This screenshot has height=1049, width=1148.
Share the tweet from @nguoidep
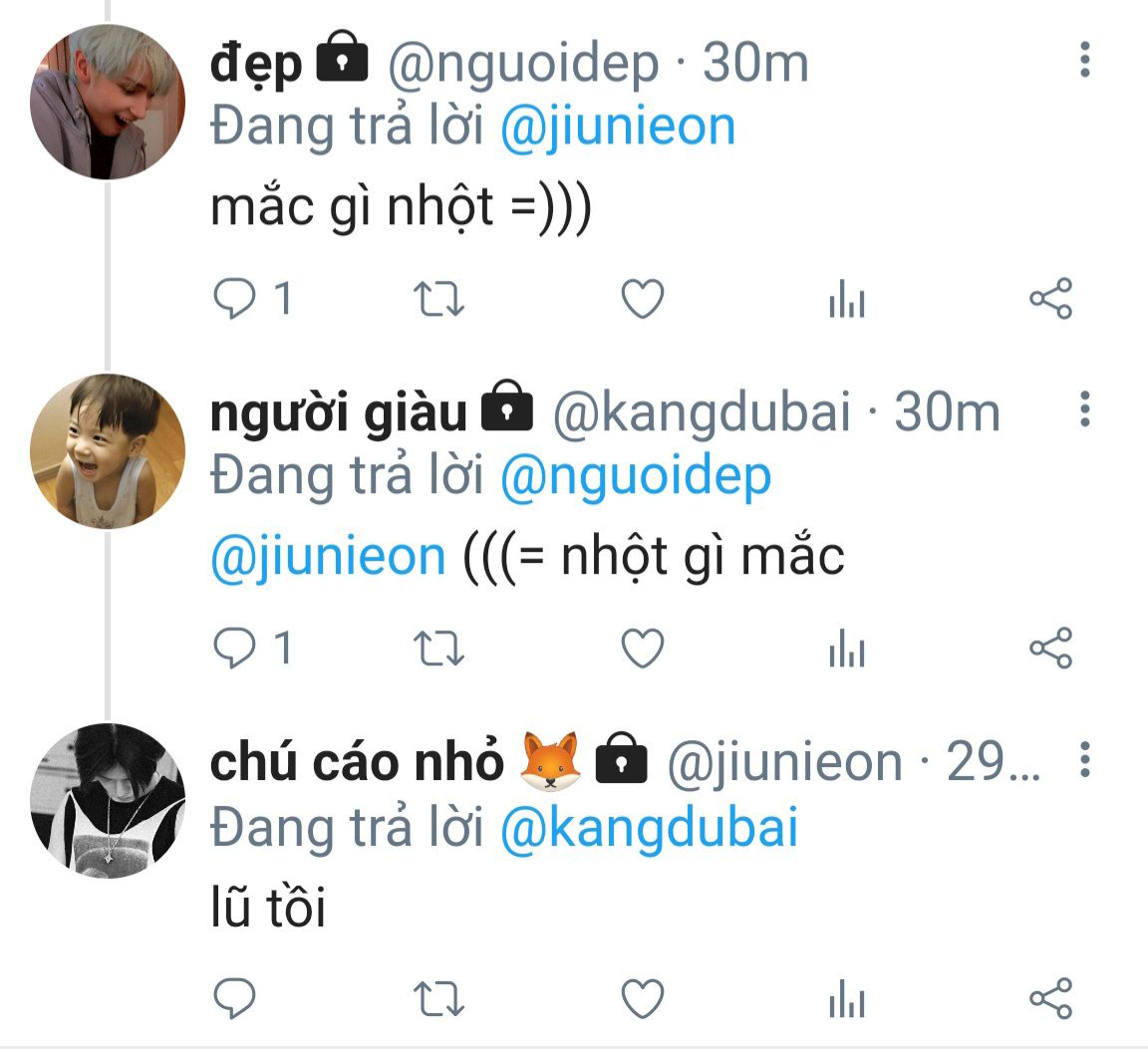[x=1050, y=299]
